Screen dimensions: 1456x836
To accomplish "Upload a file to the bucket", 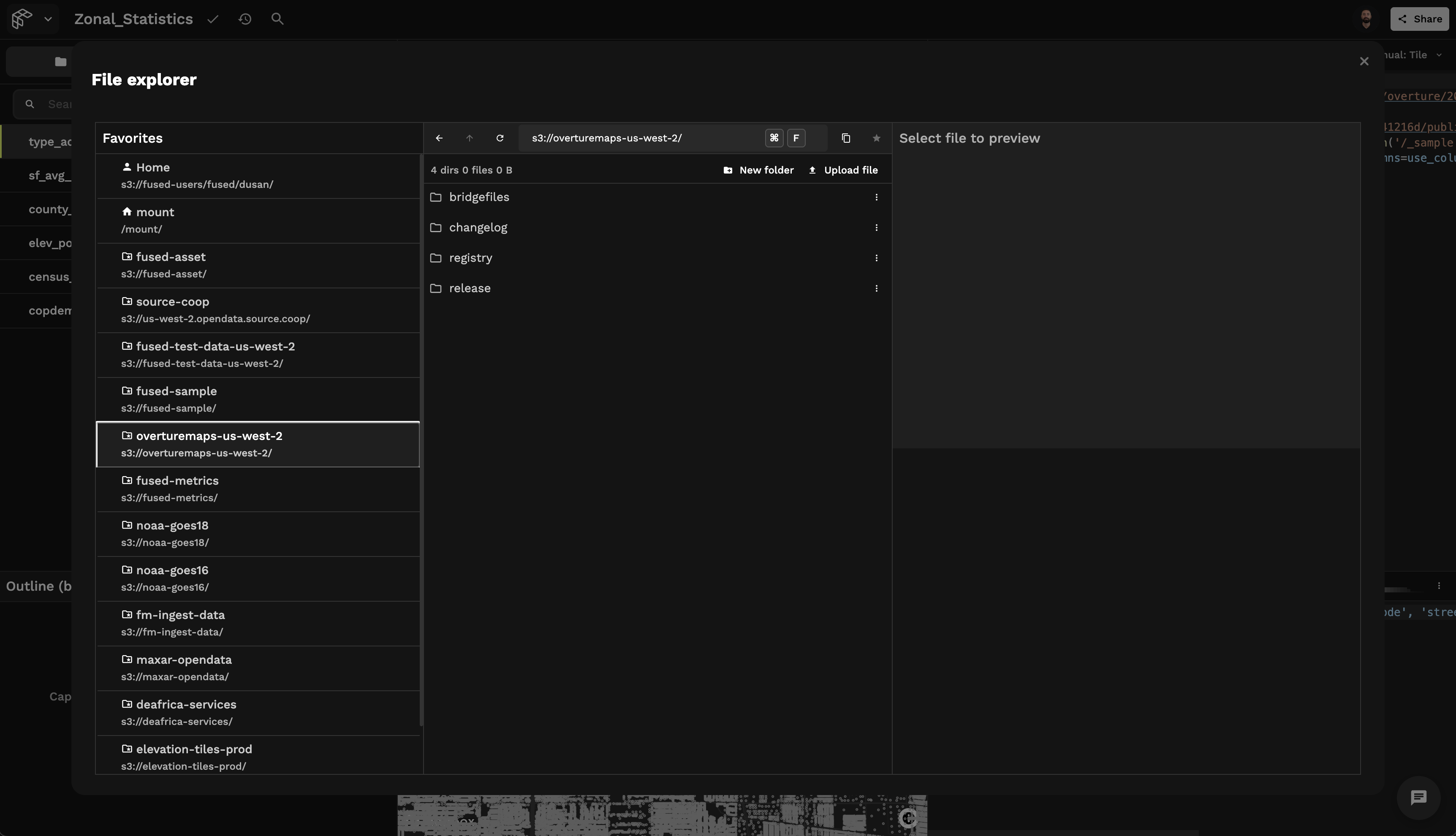I will pos(843,170).
